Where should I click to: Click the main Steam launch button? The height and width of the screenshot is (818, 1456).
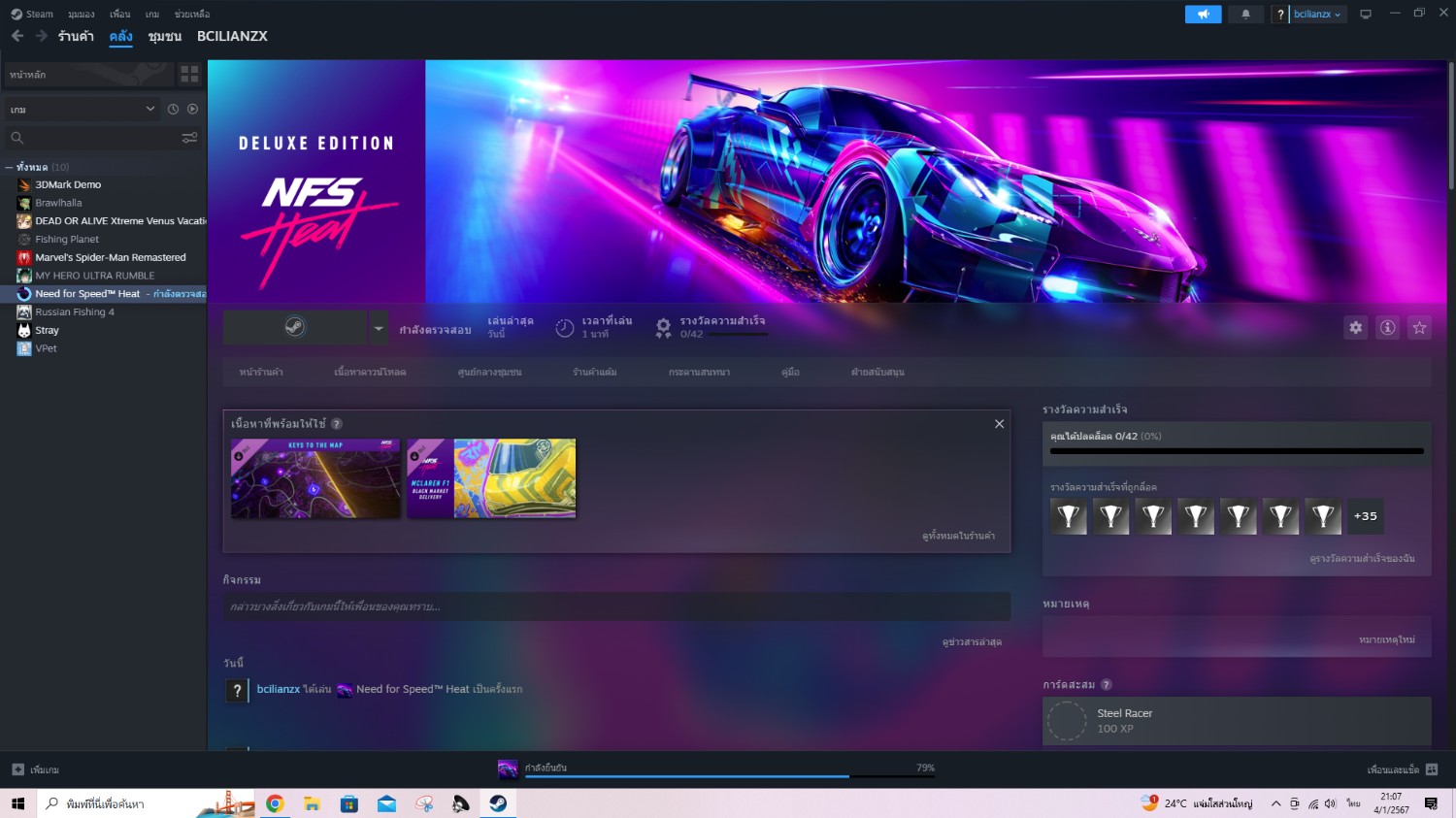[295, 328]
